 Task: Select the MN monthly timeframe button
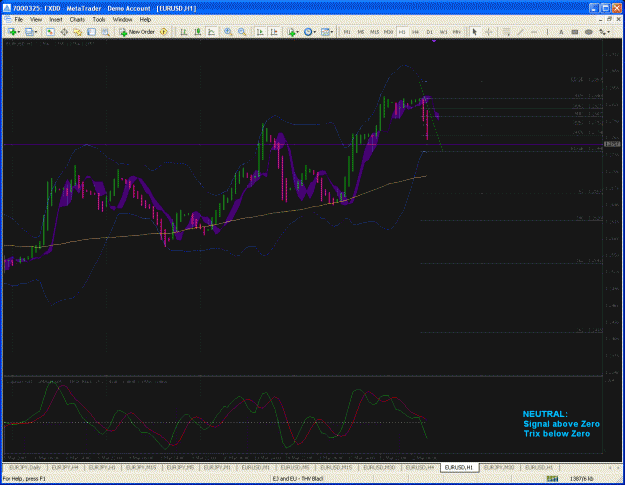457,32
